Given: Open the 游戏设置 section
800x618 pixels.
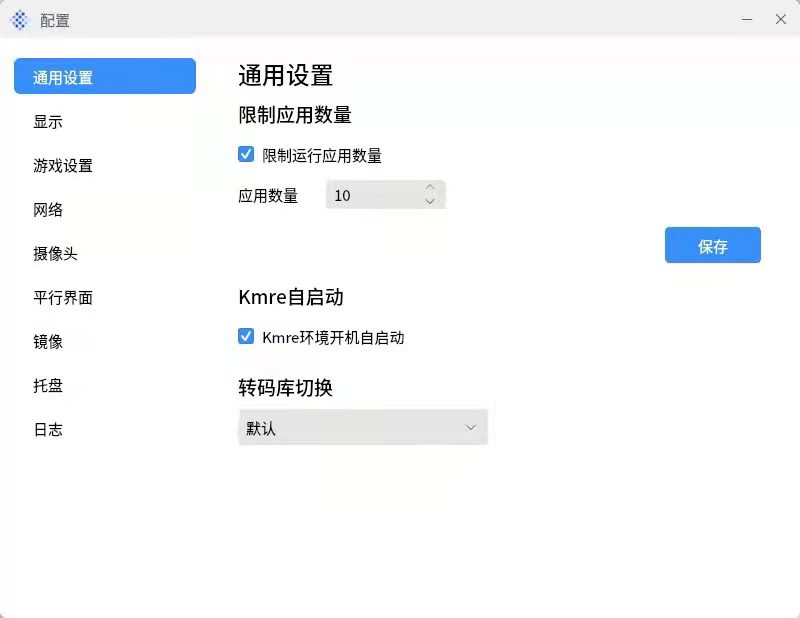Looking at the screenshot, I should (x=62, y=165).
